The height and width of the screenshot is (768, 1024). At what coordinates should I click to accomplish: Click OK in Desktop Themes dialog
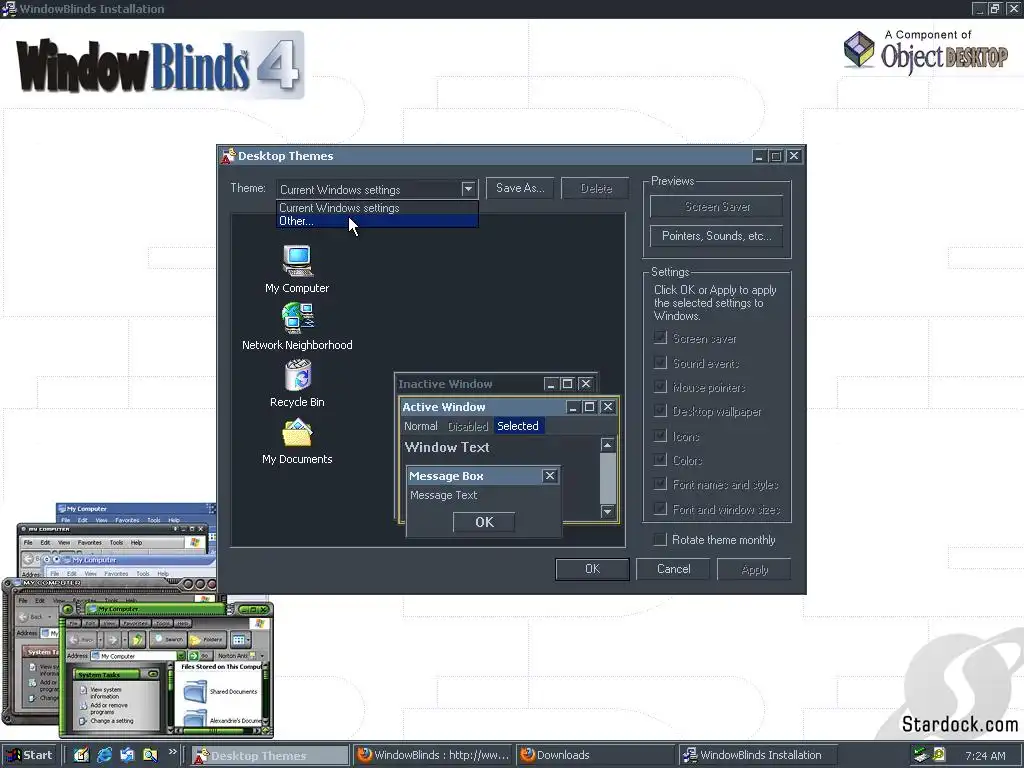592,569
